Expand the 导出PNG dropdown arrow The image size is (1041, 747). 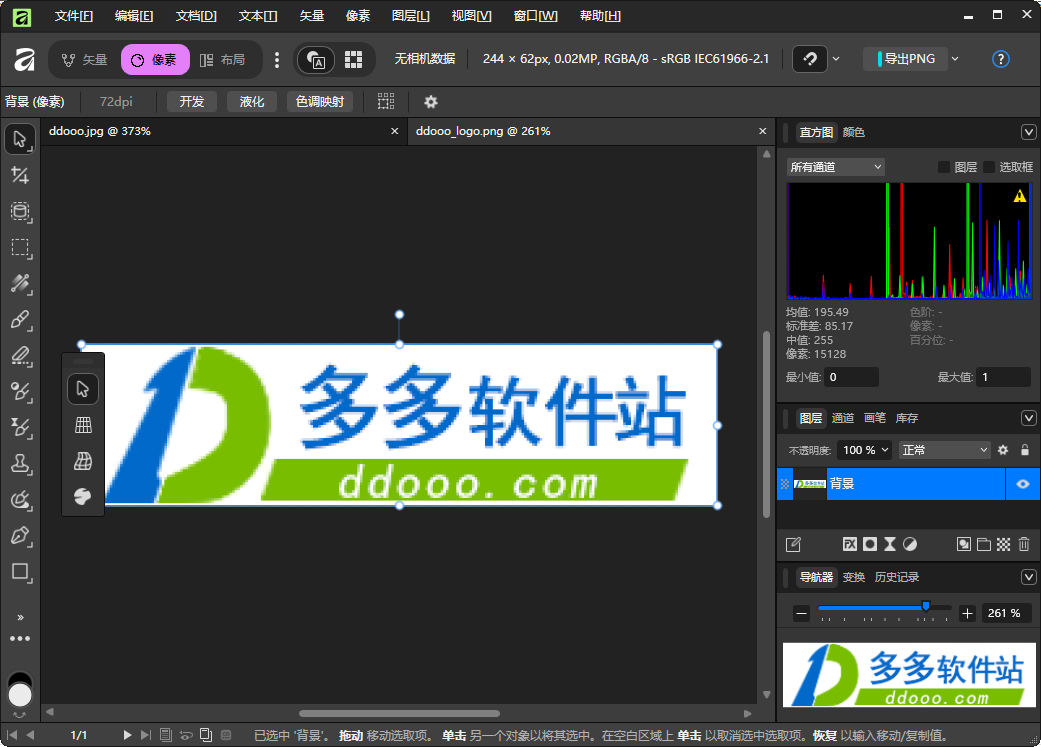[x=955, y=59]
